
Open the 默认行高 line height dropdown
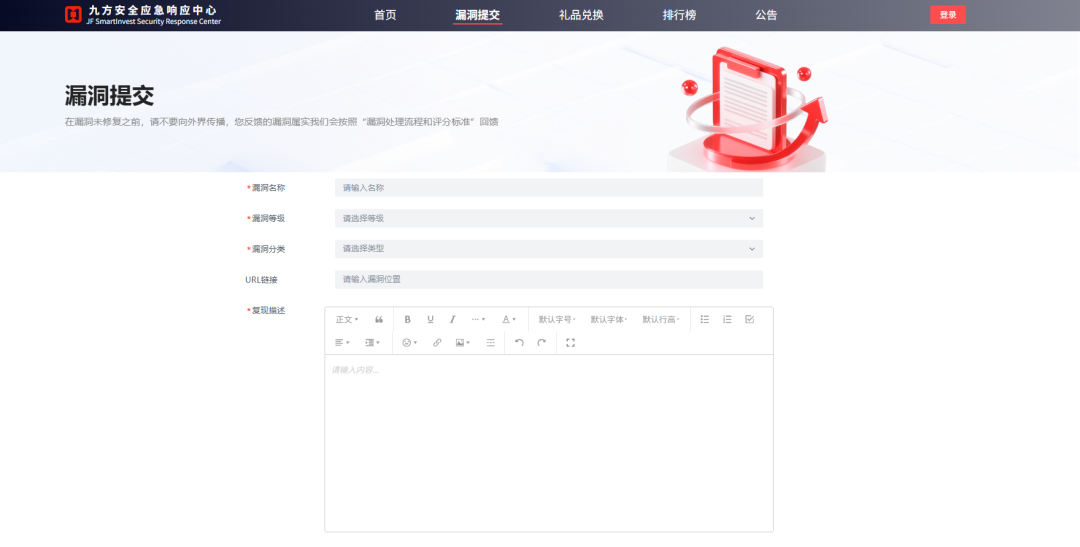click(661, 320)
